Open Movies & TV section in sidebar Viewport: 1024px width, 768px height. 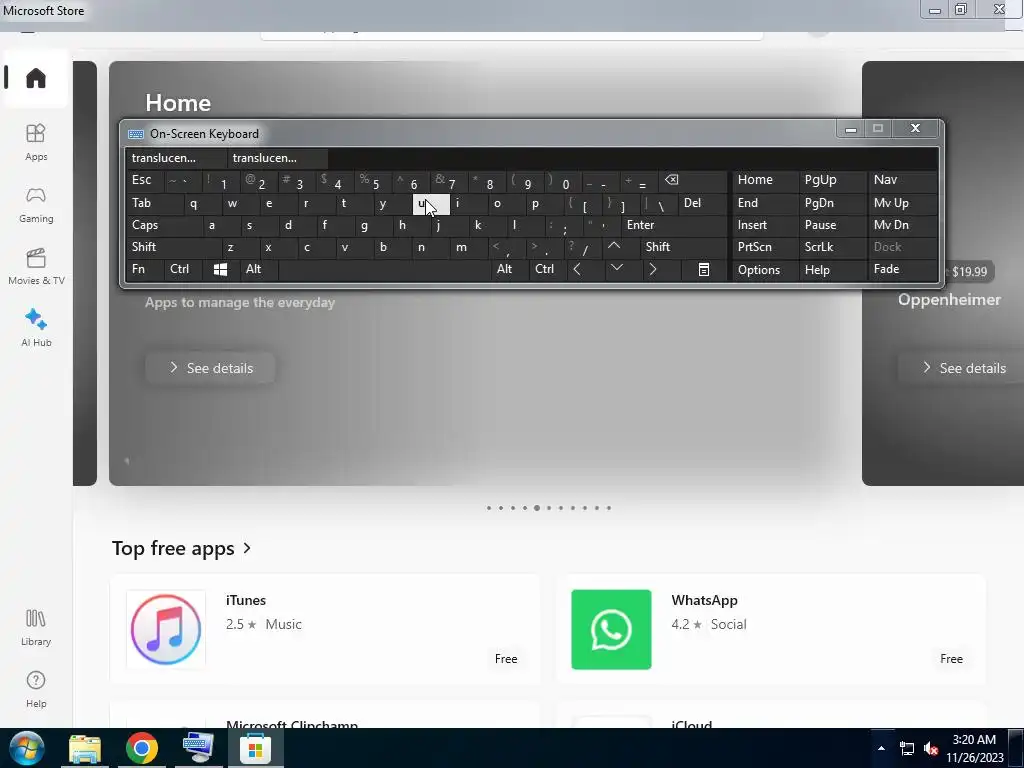tap(36, 266)
